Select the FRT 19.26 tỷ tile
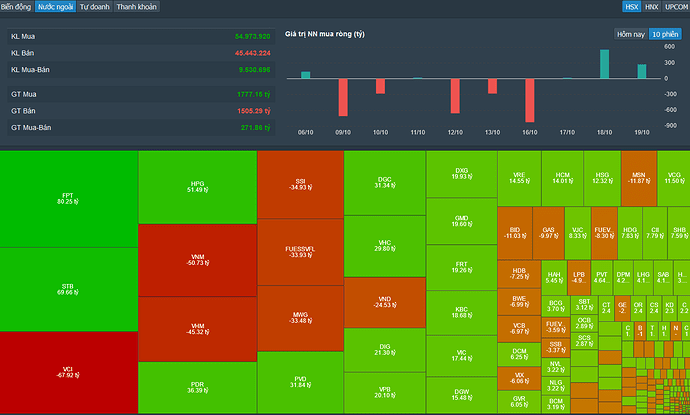The height and width of the screenshot is (415, 690). click(x=462, y=267)
